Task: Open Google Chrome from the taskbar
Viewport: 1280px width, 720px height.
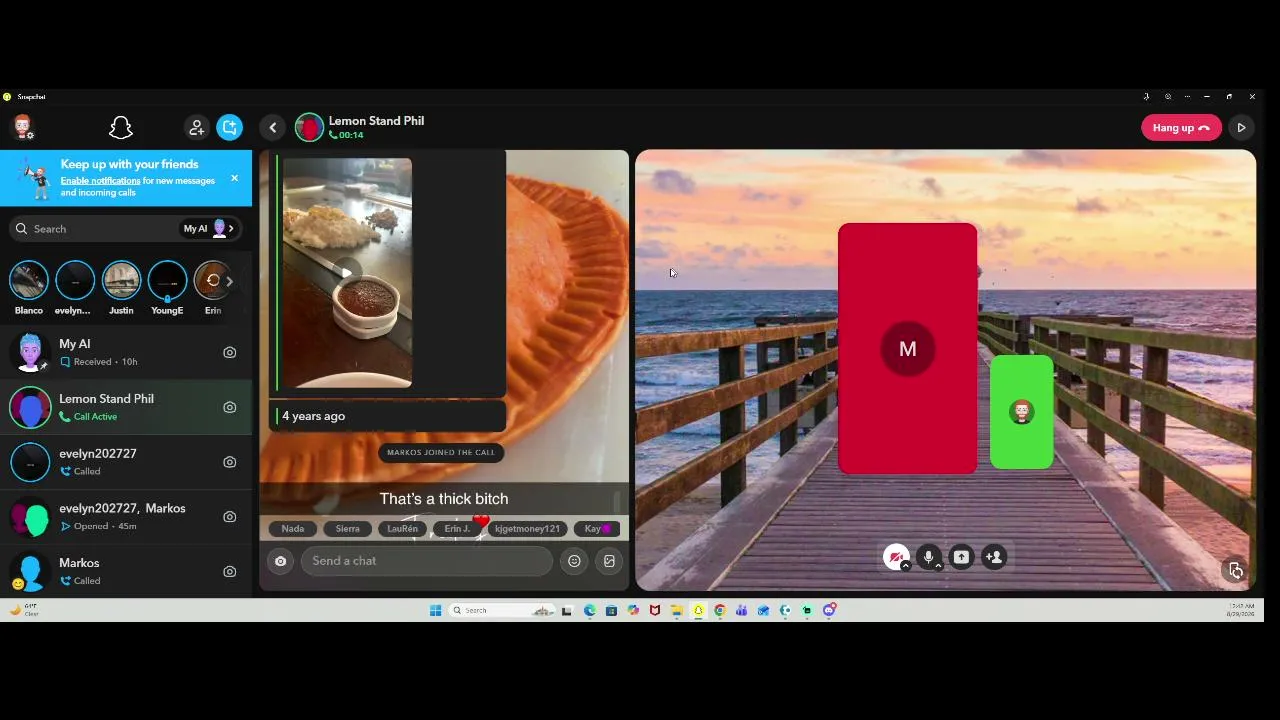Action: (x=719, y=610)
